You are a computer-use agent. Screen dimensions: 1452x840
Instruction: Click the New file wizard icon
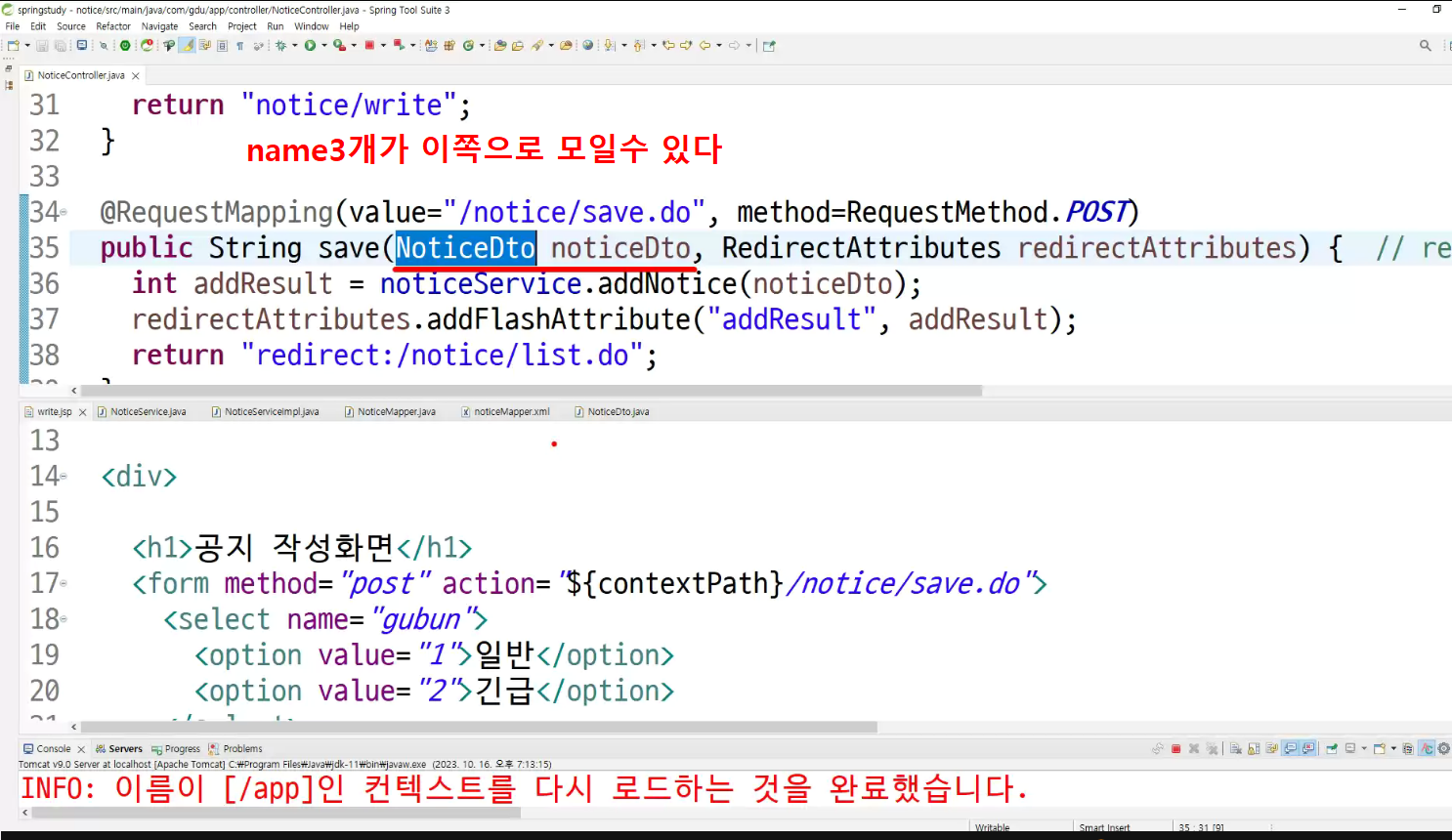pyautogui.click(x=13, y=45)
